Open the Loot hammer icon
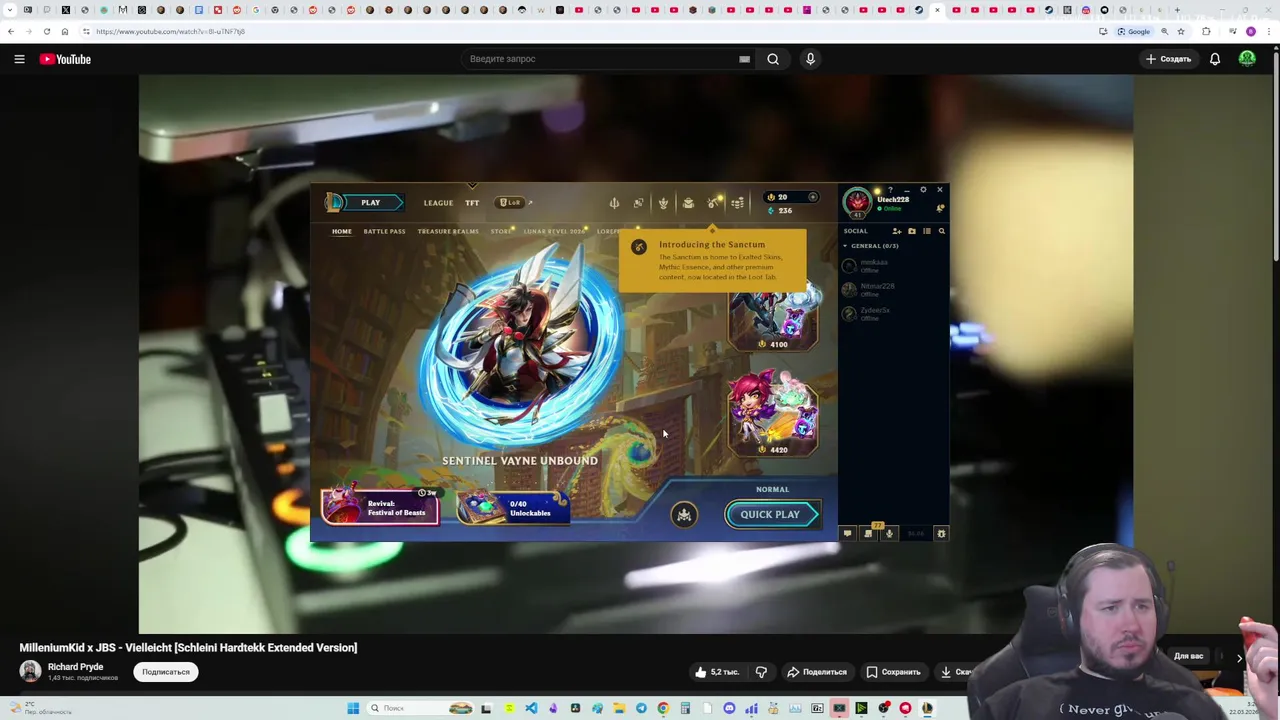 713,203
